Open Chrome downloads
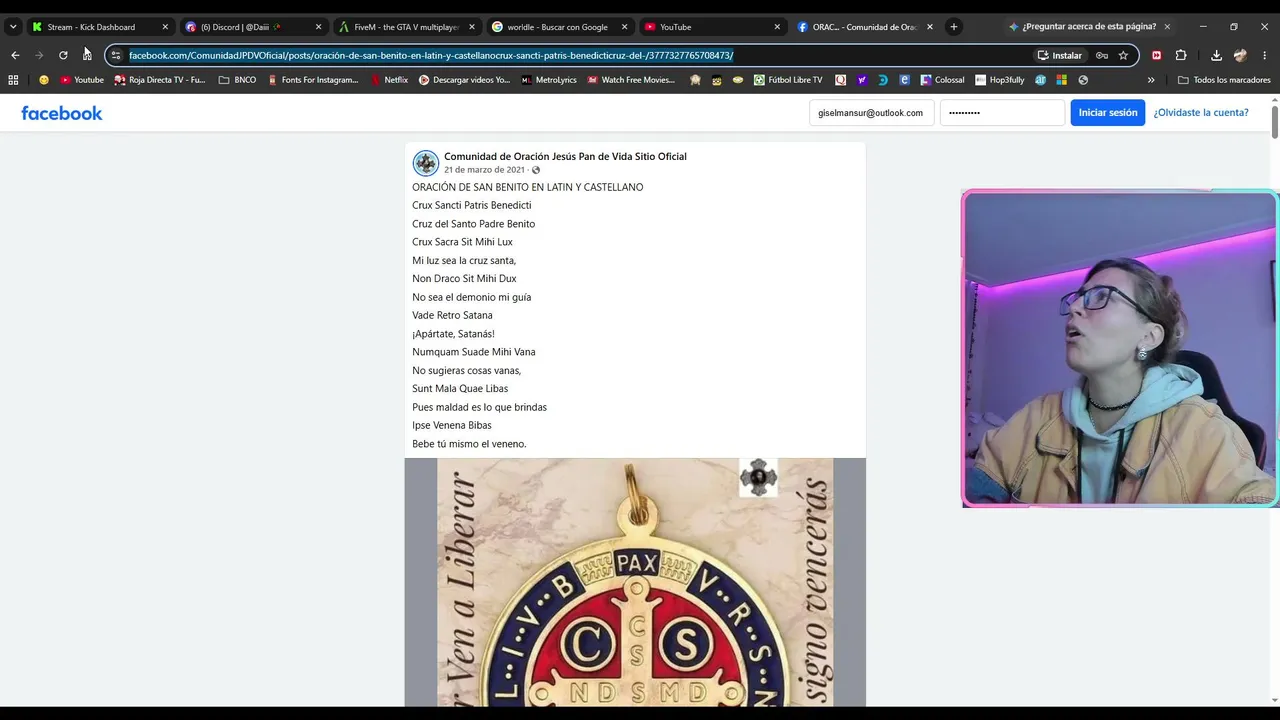1280x720 pixels. tap(1216, 55)
